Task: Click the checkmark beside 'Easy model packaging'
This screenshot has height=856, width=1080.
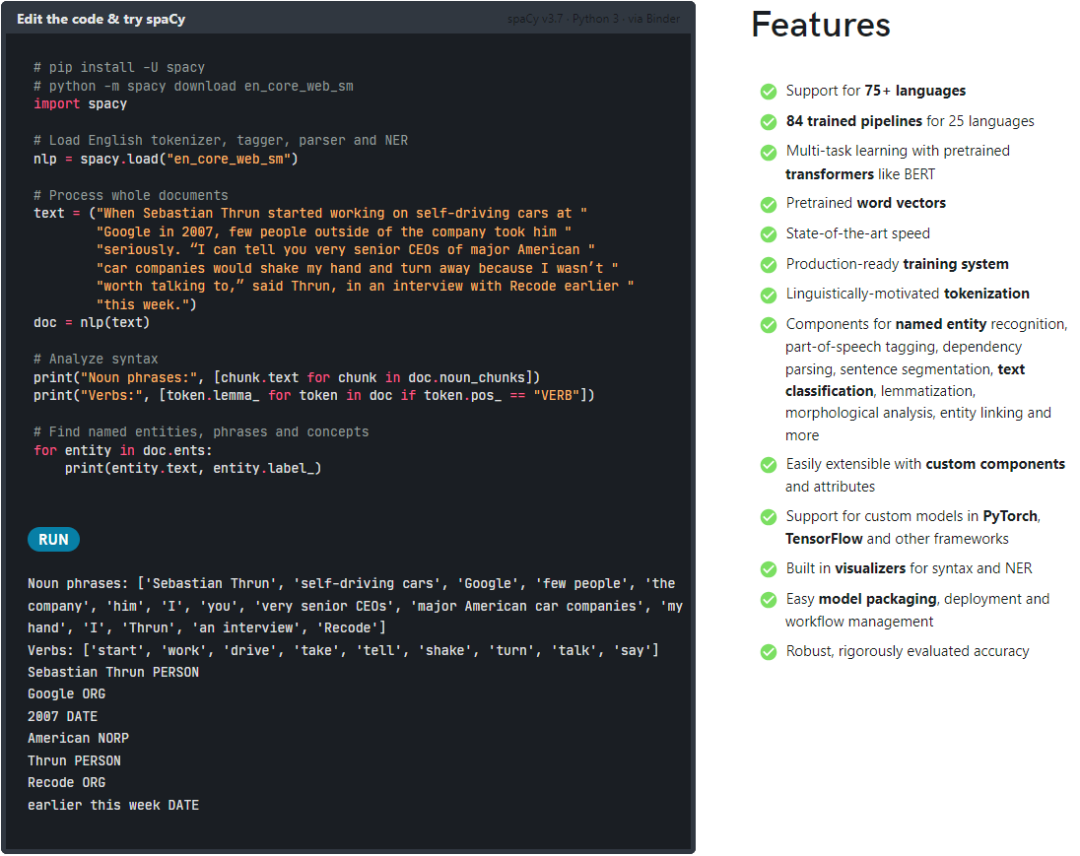Action: [768, 600]
